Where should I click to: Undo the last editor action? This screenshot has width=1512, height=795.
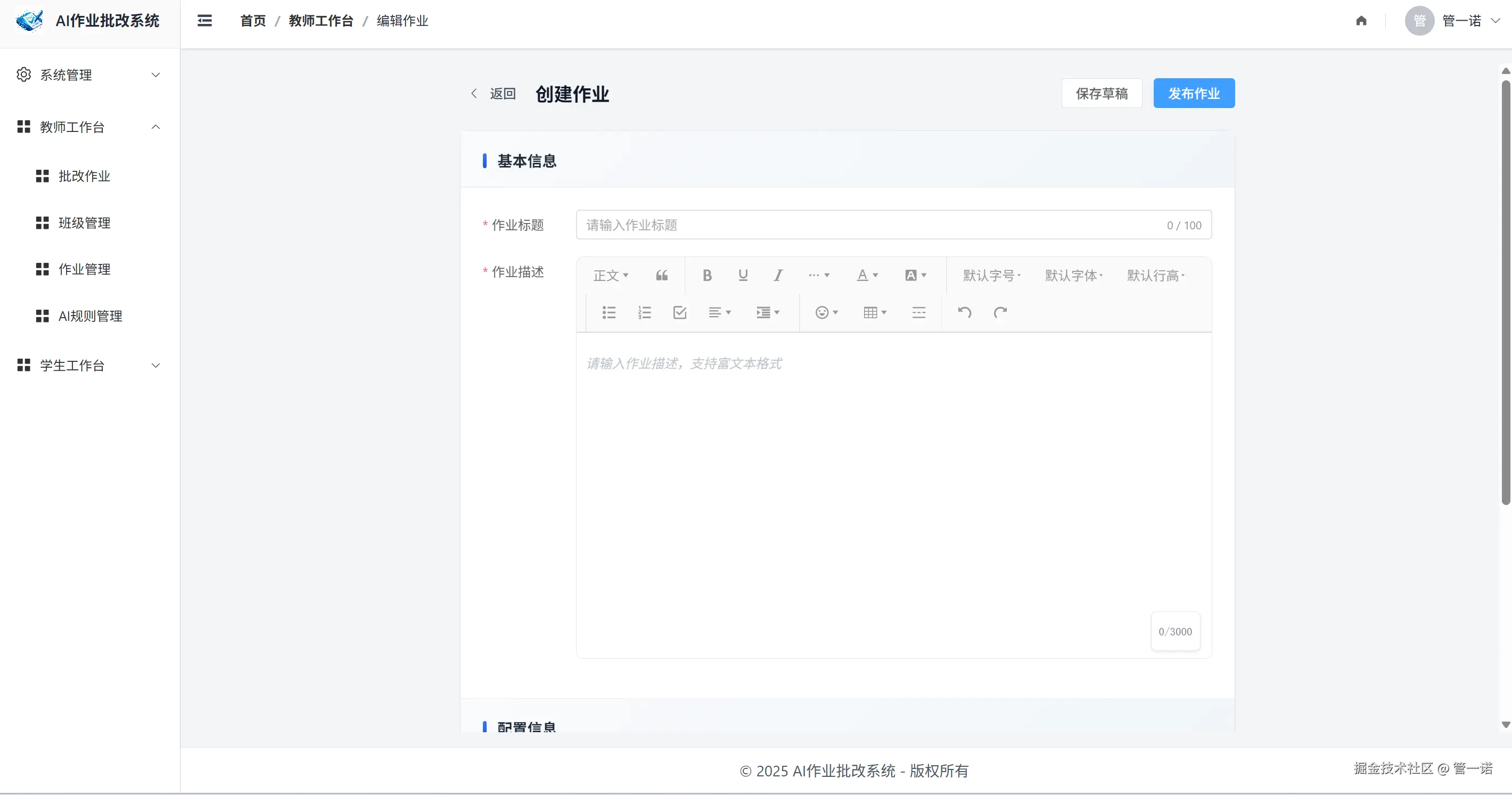(x=964, y=312)
